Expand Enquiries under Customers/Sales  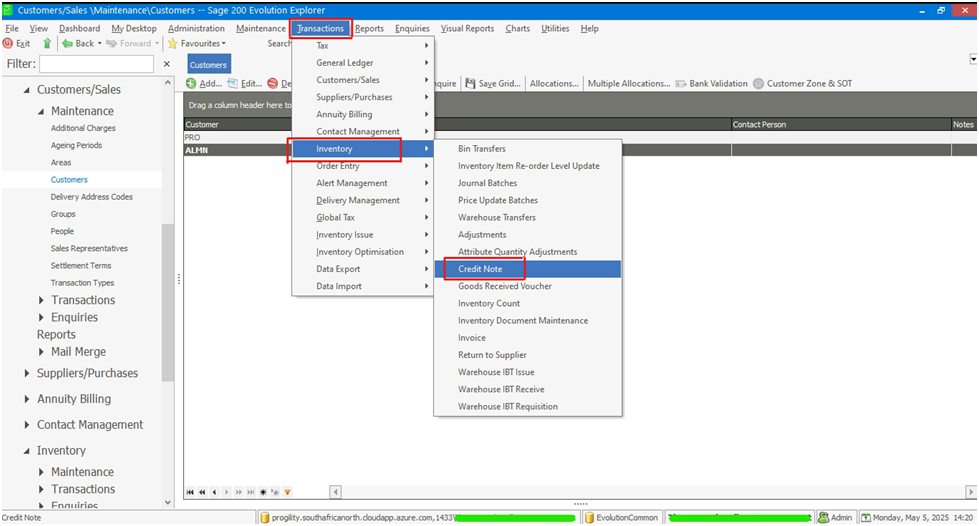pos(41,317)
